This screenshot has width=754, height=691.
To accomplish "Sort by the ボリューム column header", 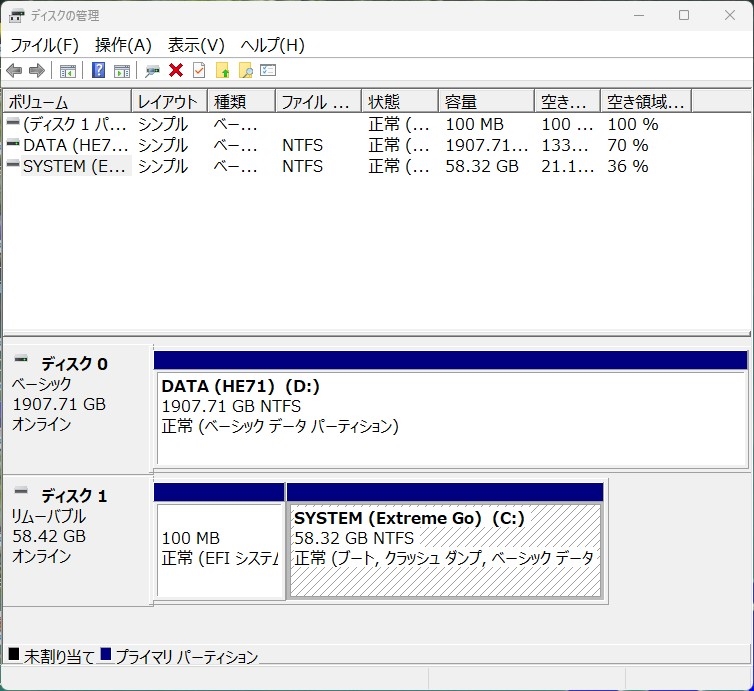I will [67, 101].
